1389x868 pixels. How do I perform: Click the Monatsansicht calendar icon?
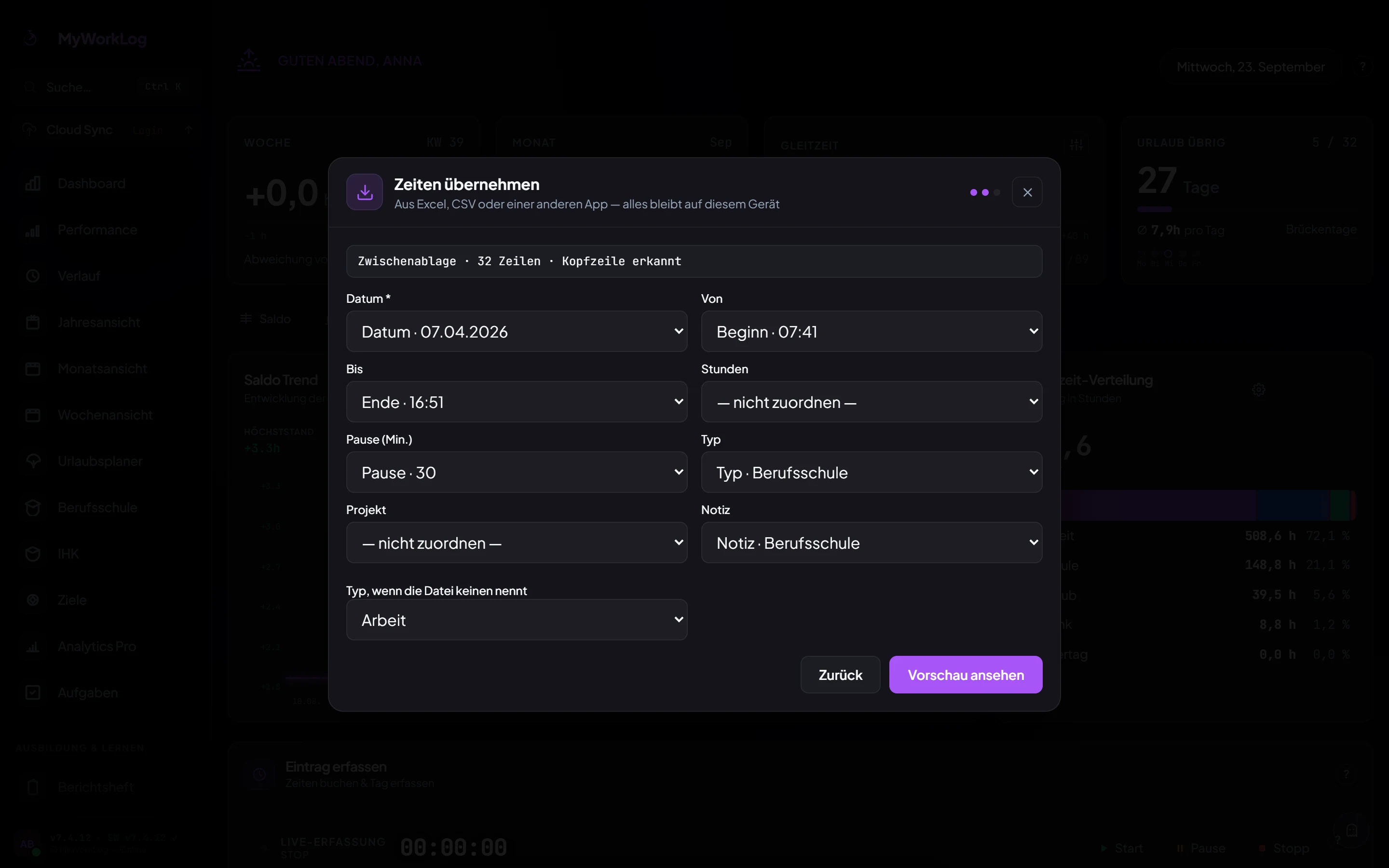[x=33, y=368]
